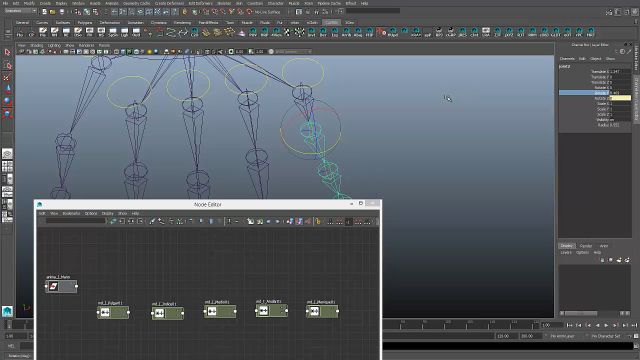This screenshot has height=360, width=640.
Task: Click the Node Editor lock icon
Action: coord(318,221)
